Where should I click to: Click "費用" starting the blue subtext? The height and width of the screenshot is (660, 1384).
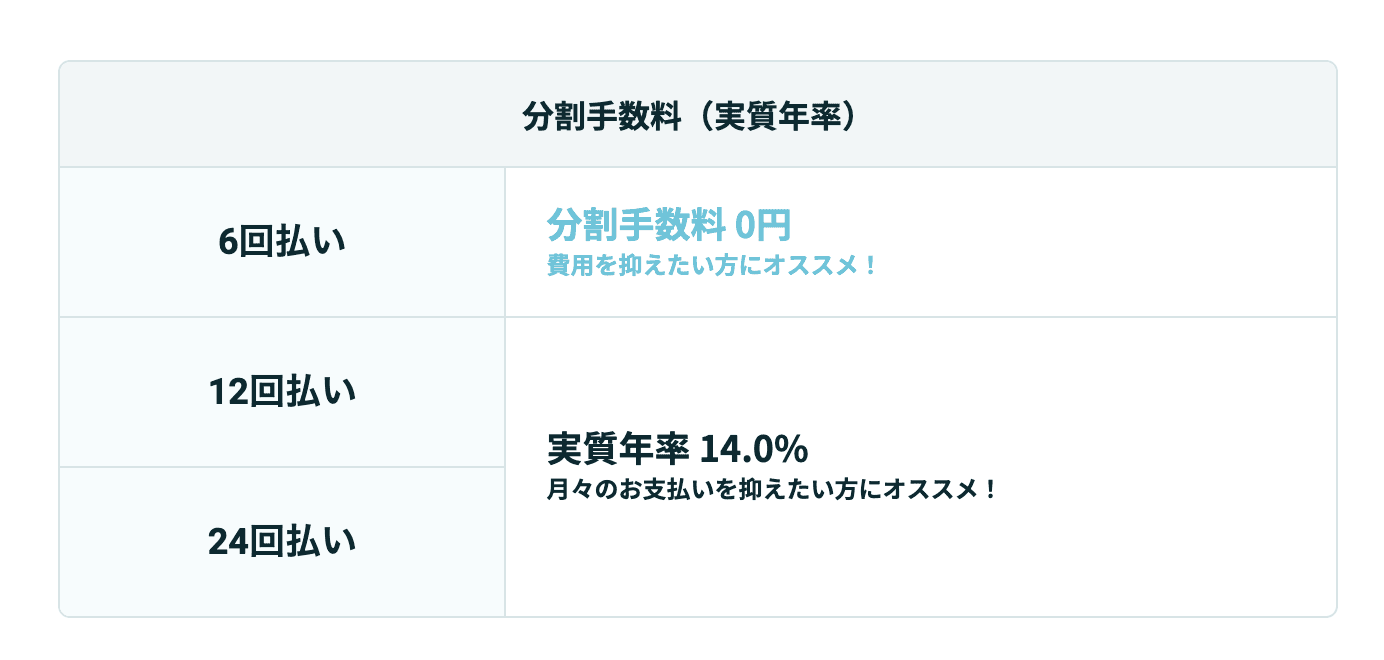click(x=568, y=267)
